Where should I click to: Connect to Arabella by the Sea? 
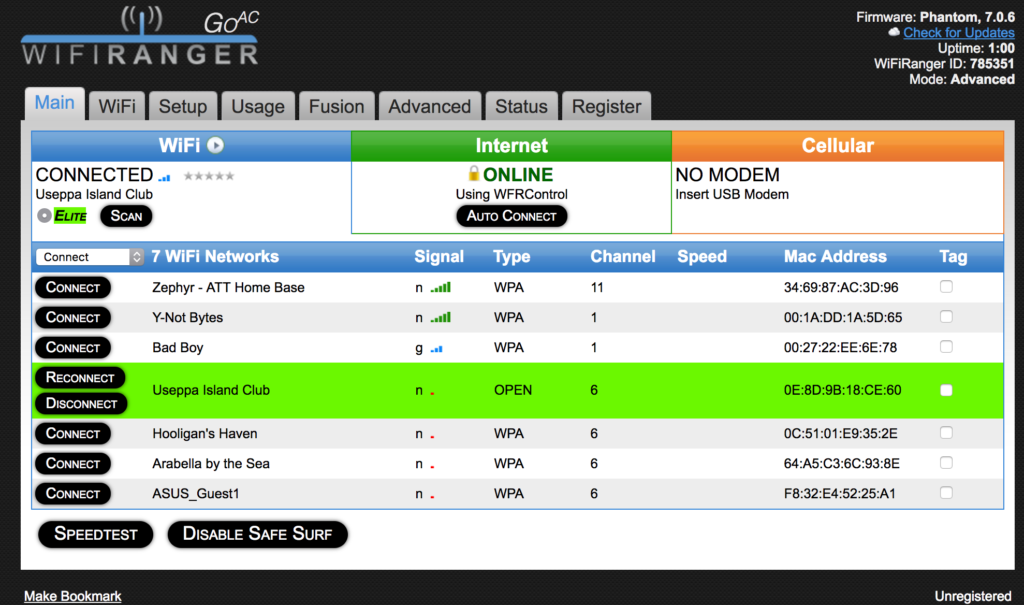click(x=73, y=464)
